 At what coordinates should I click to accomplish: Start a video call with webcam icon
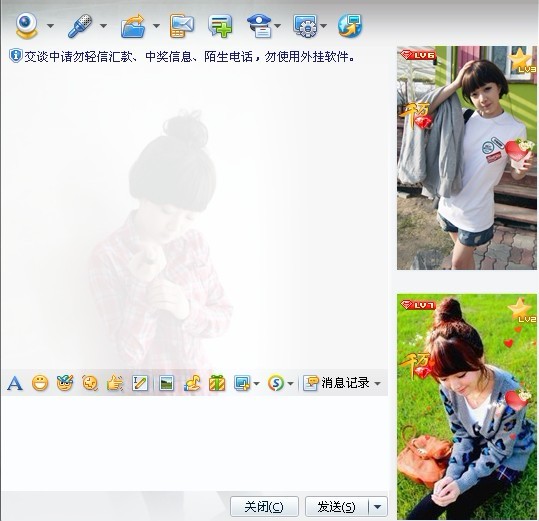coord(26,26)
